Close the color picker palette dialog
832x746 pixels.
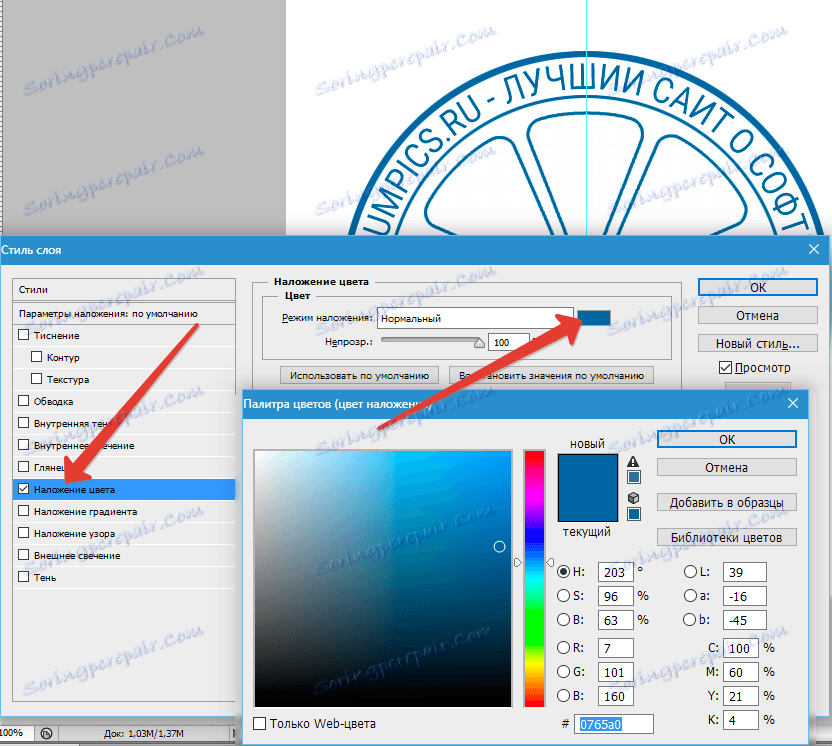tap(793, 404)
